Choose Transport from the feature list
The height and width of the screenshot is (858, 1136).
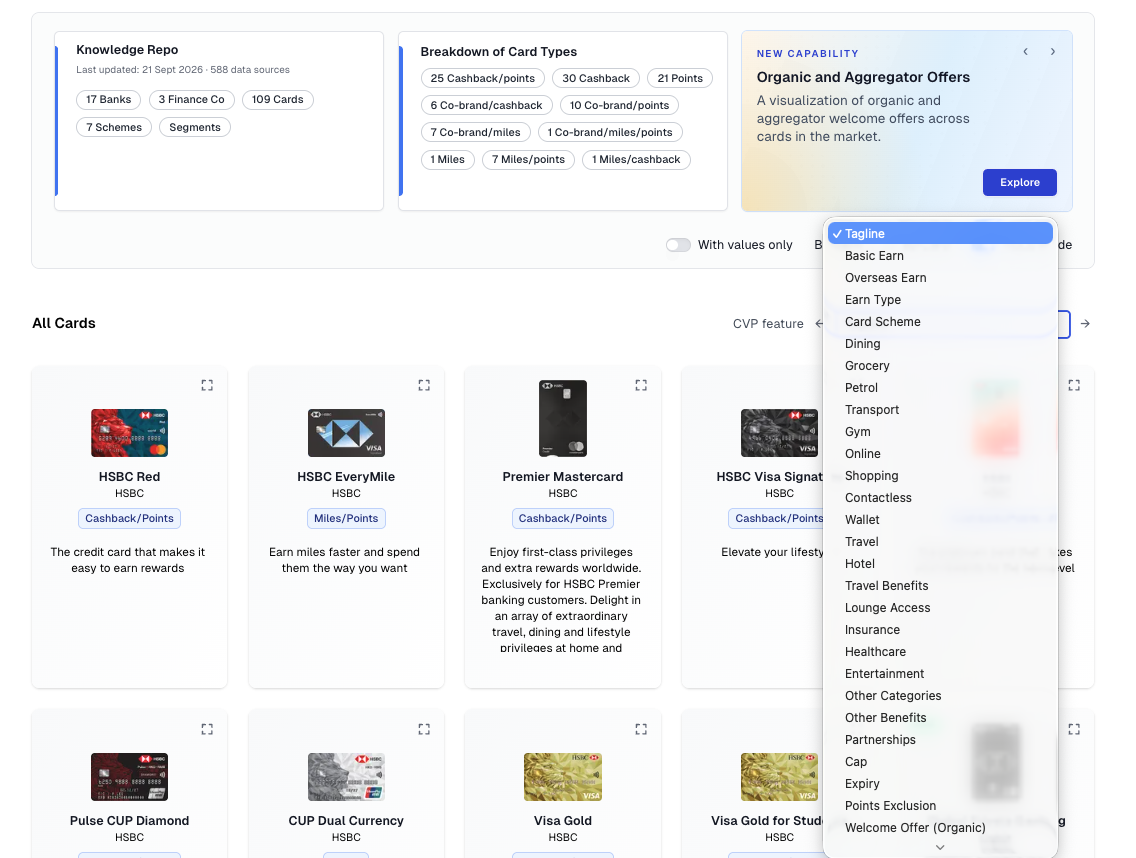(940, 409)
